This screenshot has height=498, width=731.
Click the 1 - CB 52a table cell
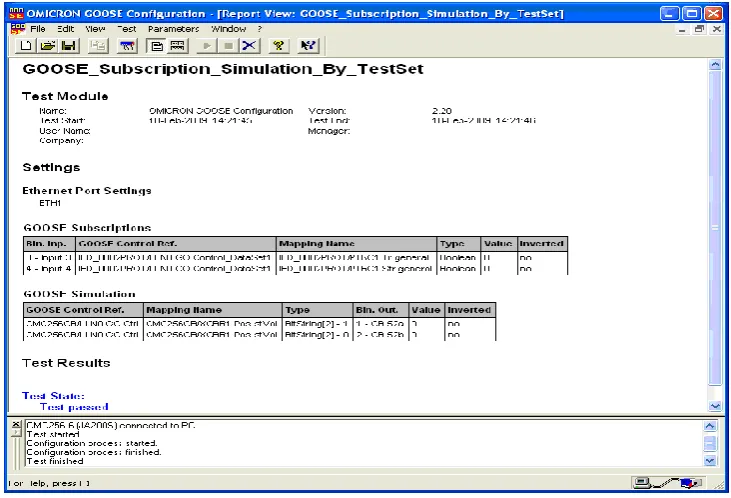click(x=379, y=324)
